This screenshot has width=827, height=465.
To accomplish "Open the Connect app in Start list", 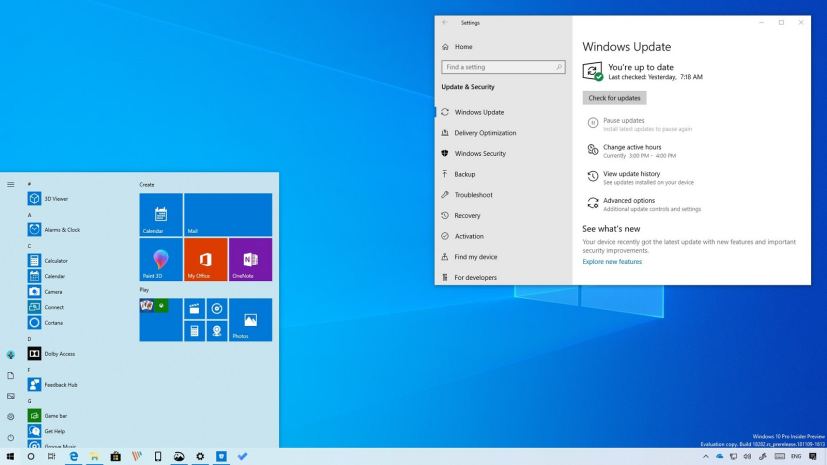I will [x=46, y=307].
